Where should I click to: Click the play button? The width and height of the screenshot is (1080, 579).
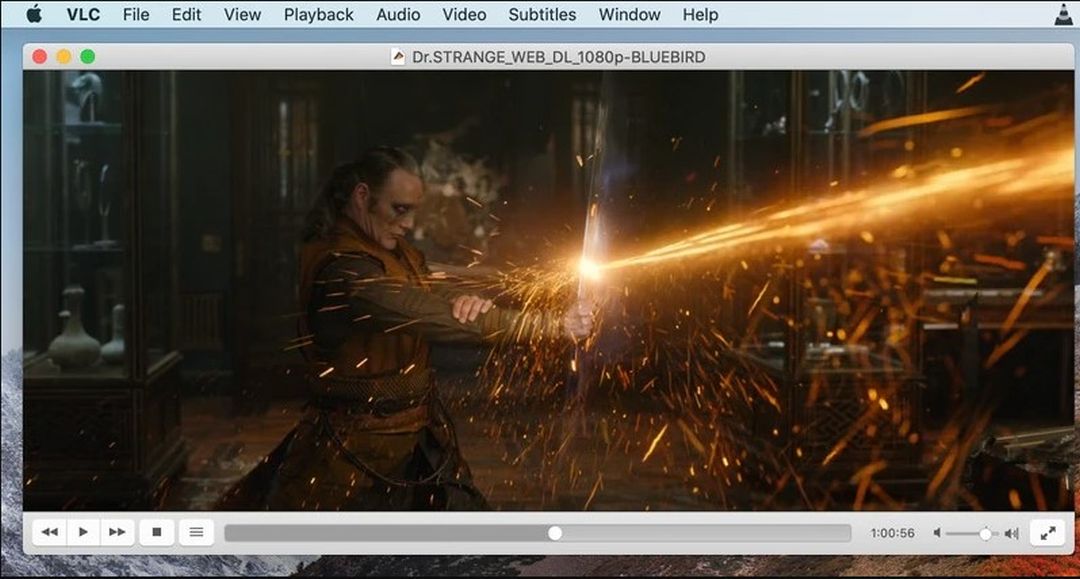[x=83, y=532]
